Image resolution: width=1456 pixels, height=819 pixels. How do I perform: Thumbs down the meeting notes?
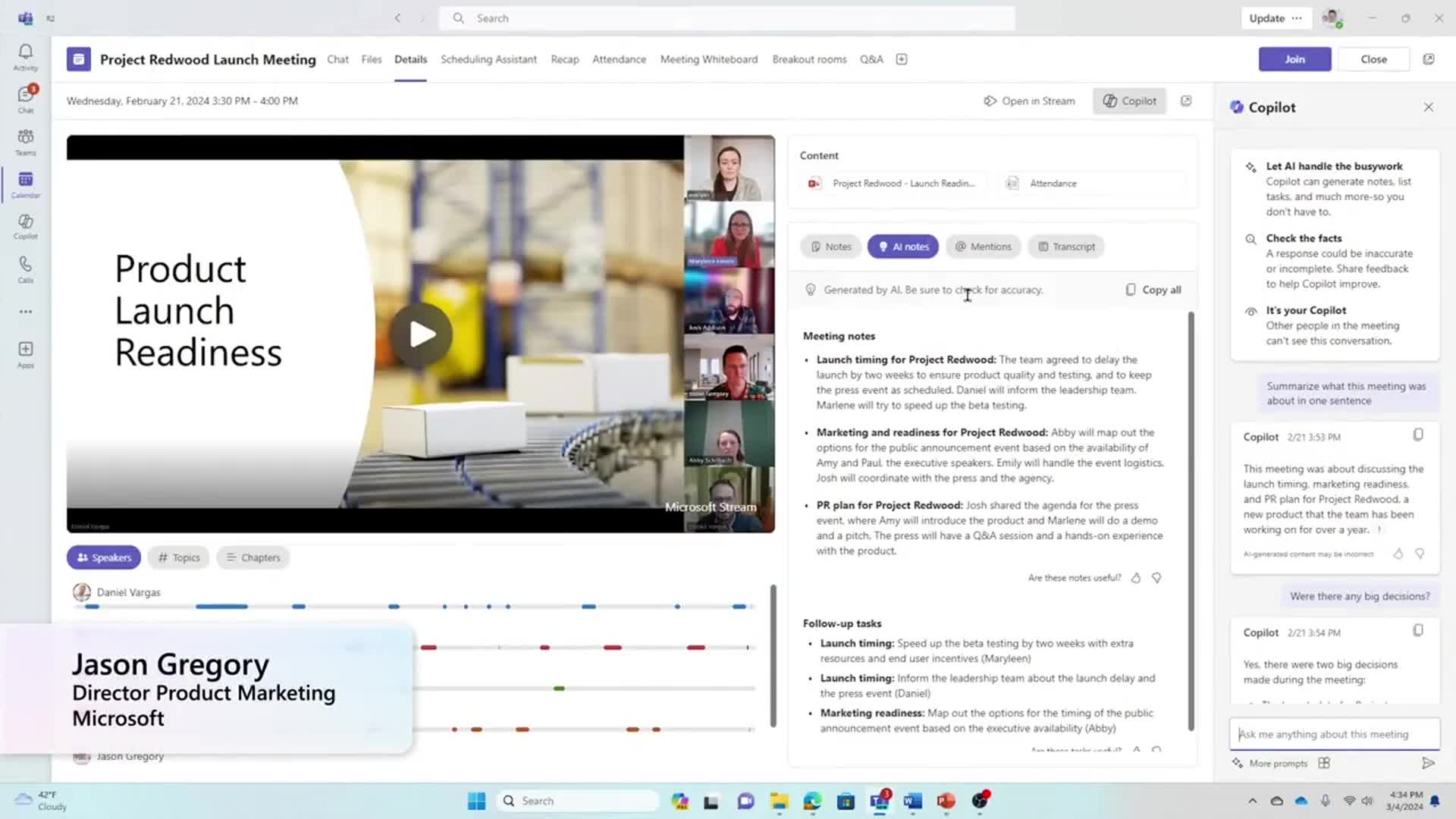pos(1156,578)
